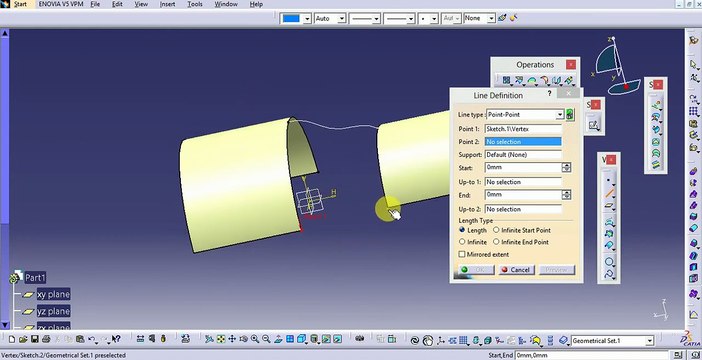Image resolution: width=702 pixels, height=360 pixels.
Task: Toggle the green lock beside Line type
Action: (x=569, y=114)
